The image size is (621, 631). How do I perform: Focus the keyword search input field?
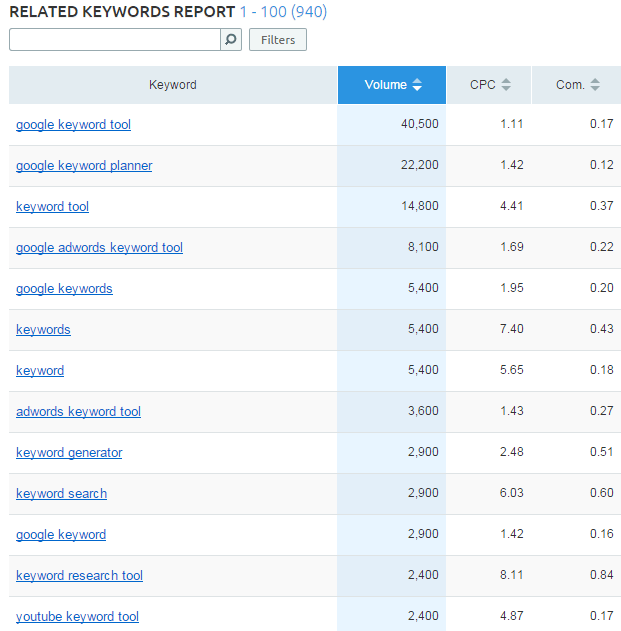115,39
